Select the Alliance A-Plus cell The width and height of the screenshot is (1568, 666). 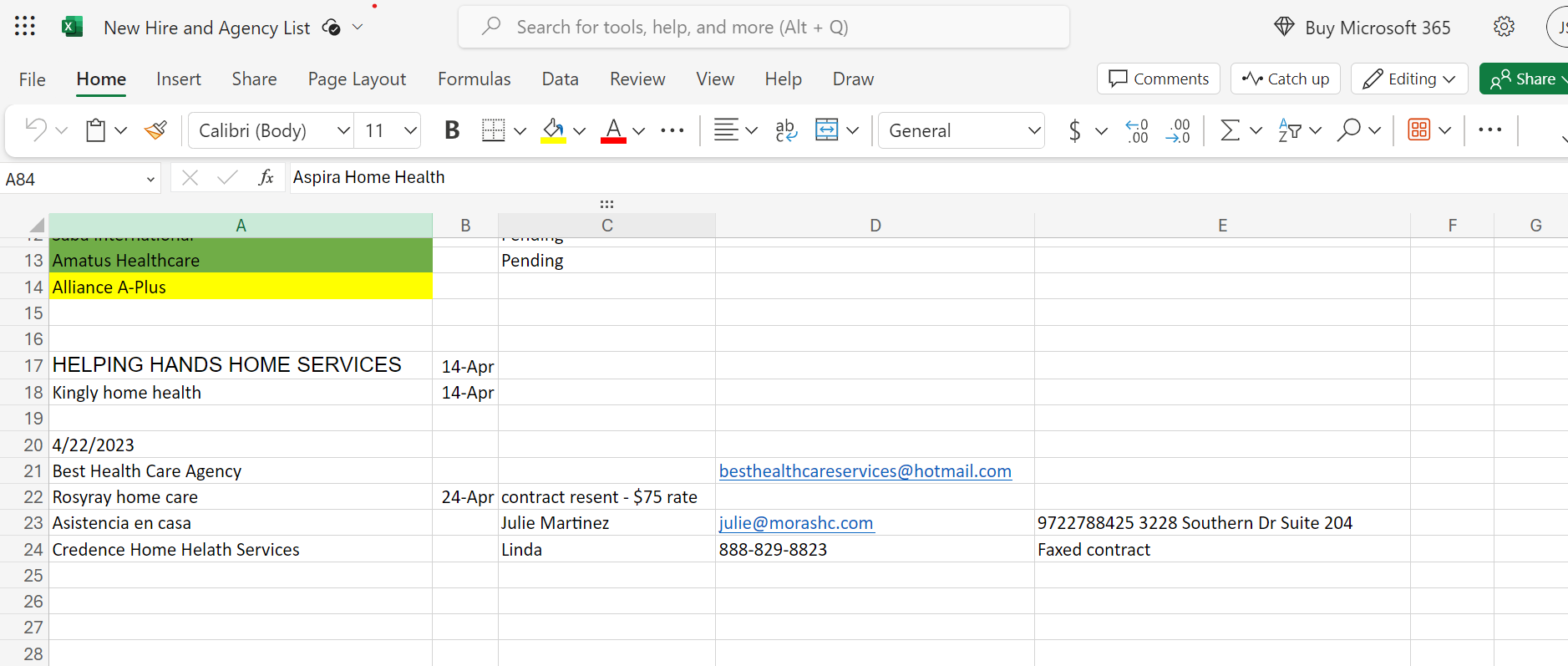click(x=241, y=287)
